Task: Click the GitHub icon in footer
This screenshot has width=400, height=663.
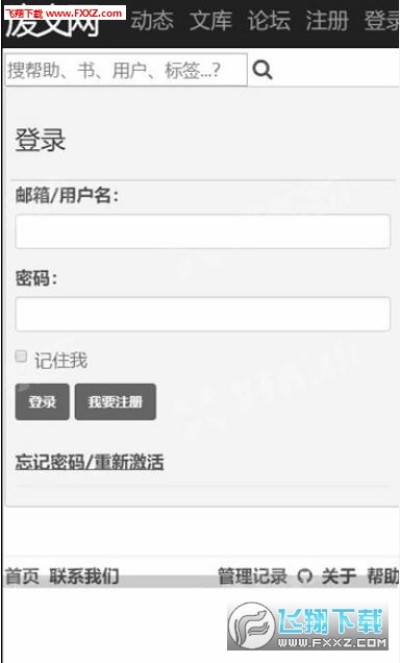Action: point(305,576)
